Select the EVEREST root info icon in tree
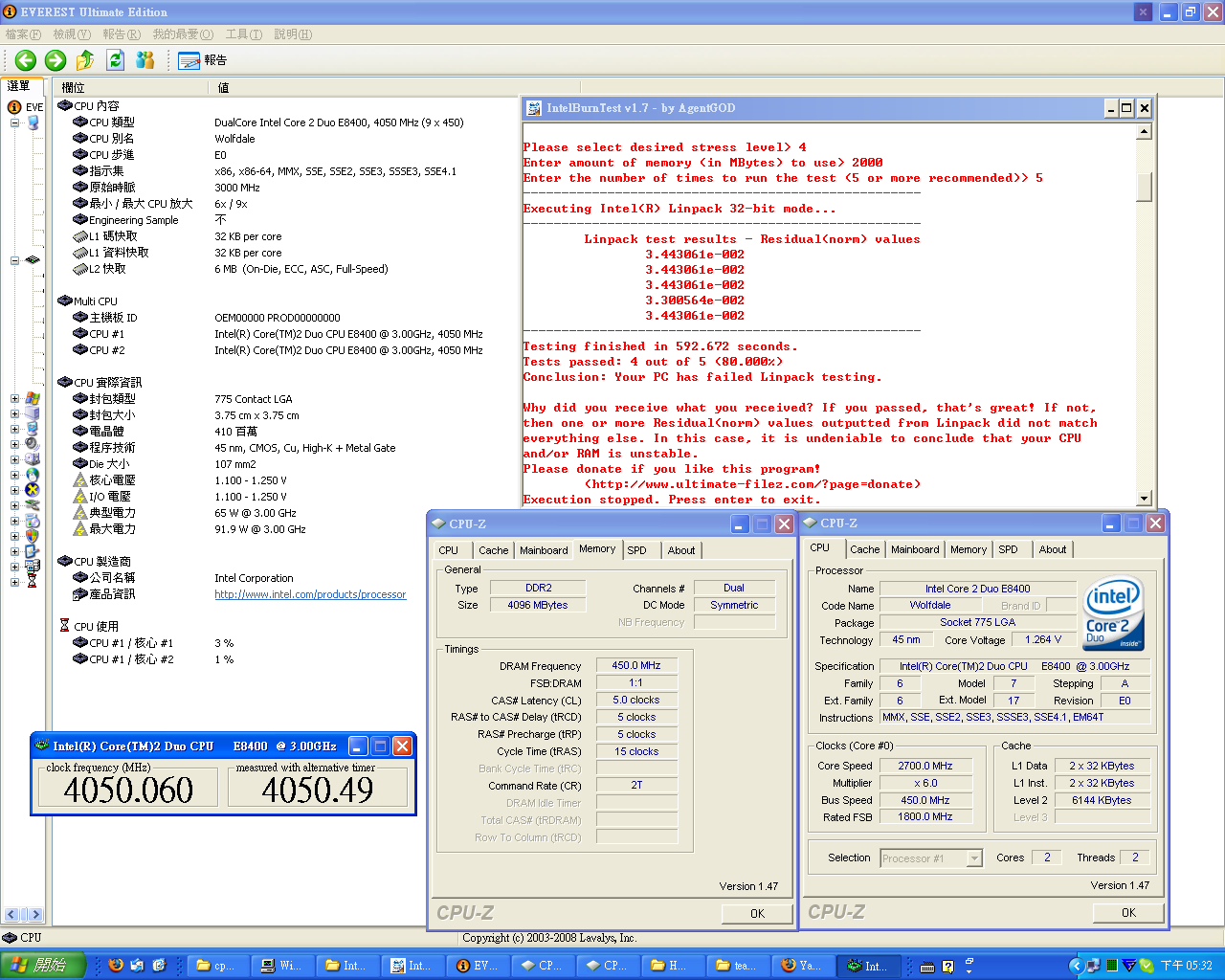The width and height of the screenshot is (1225, 980). [x=15, y=107]
